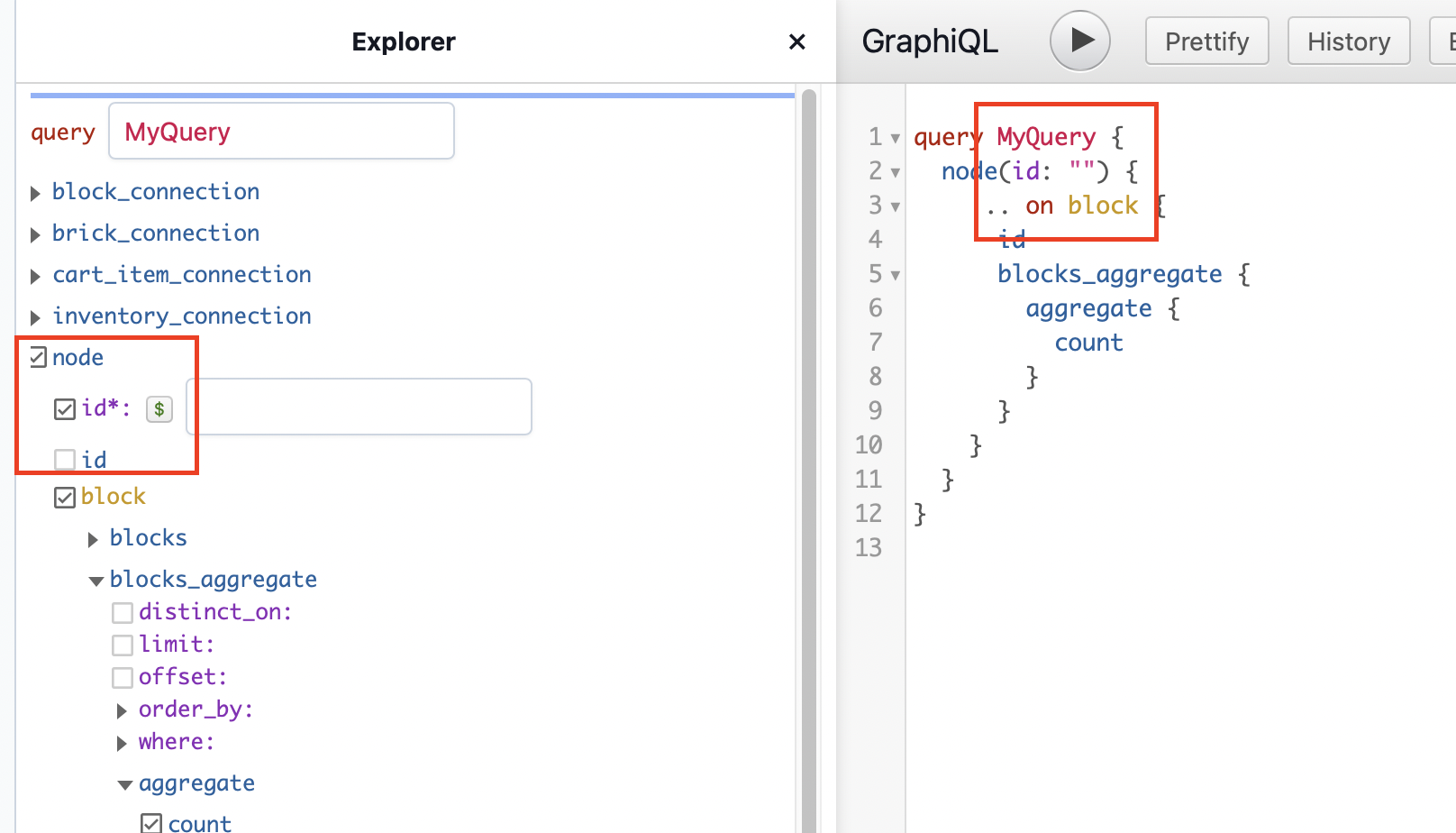Click 'count' in query editor
1456x833 pixels.
point(1088,343)
